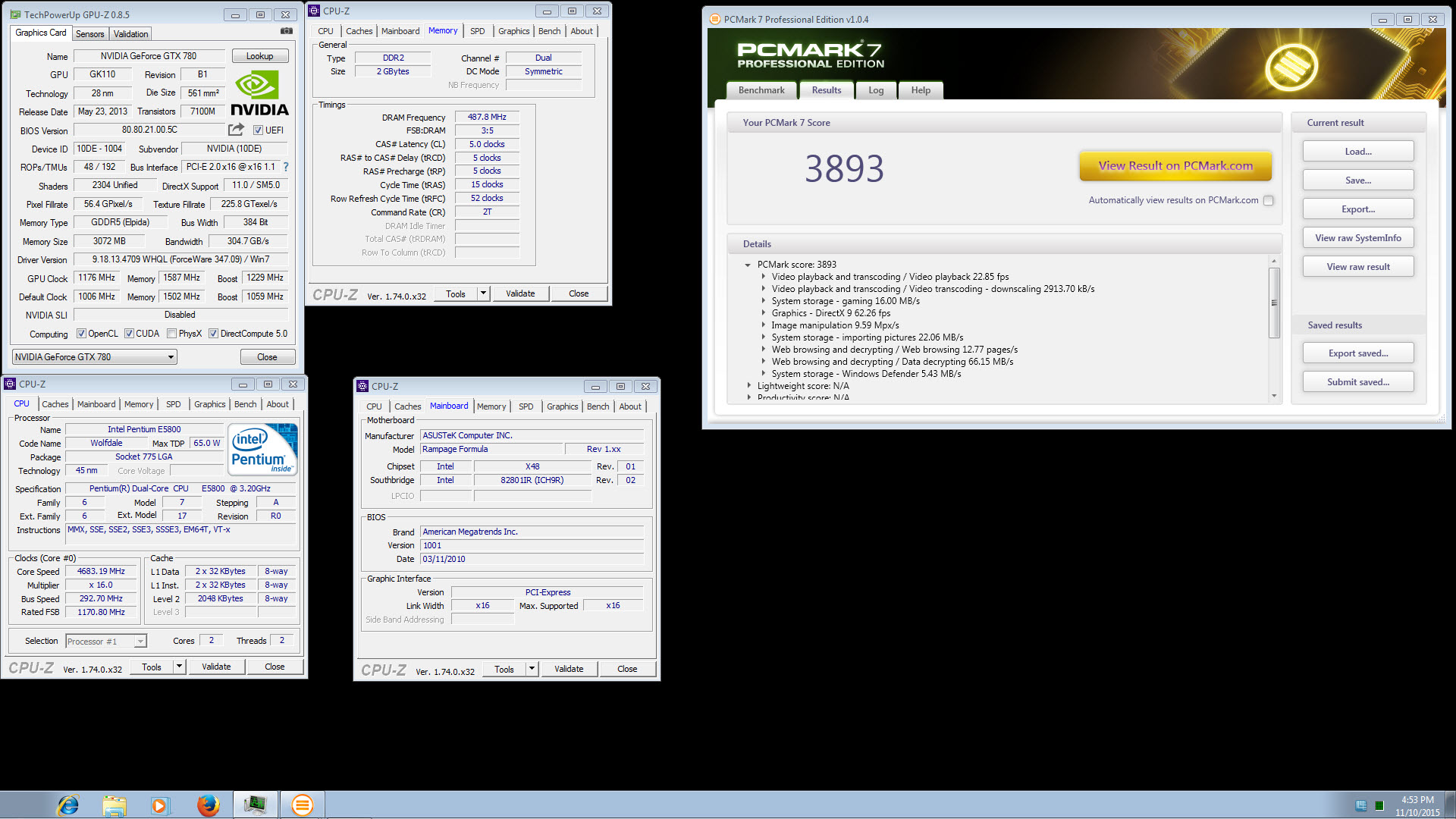
Task: Click the Show desktop strip on taskbar
Action: (1451, 805)
